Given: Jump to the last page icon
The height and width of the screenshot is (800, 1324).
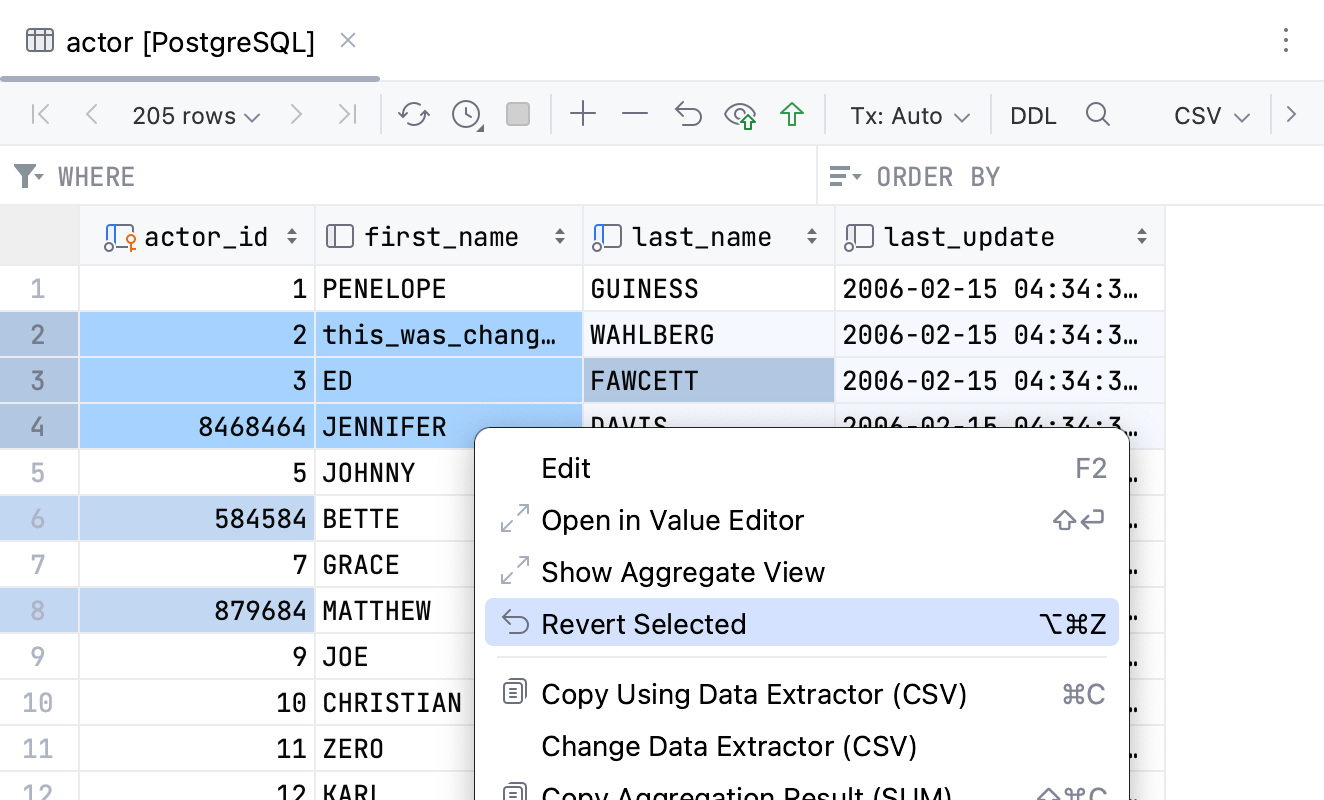Looking at the screenshot, I should [347, 115].
